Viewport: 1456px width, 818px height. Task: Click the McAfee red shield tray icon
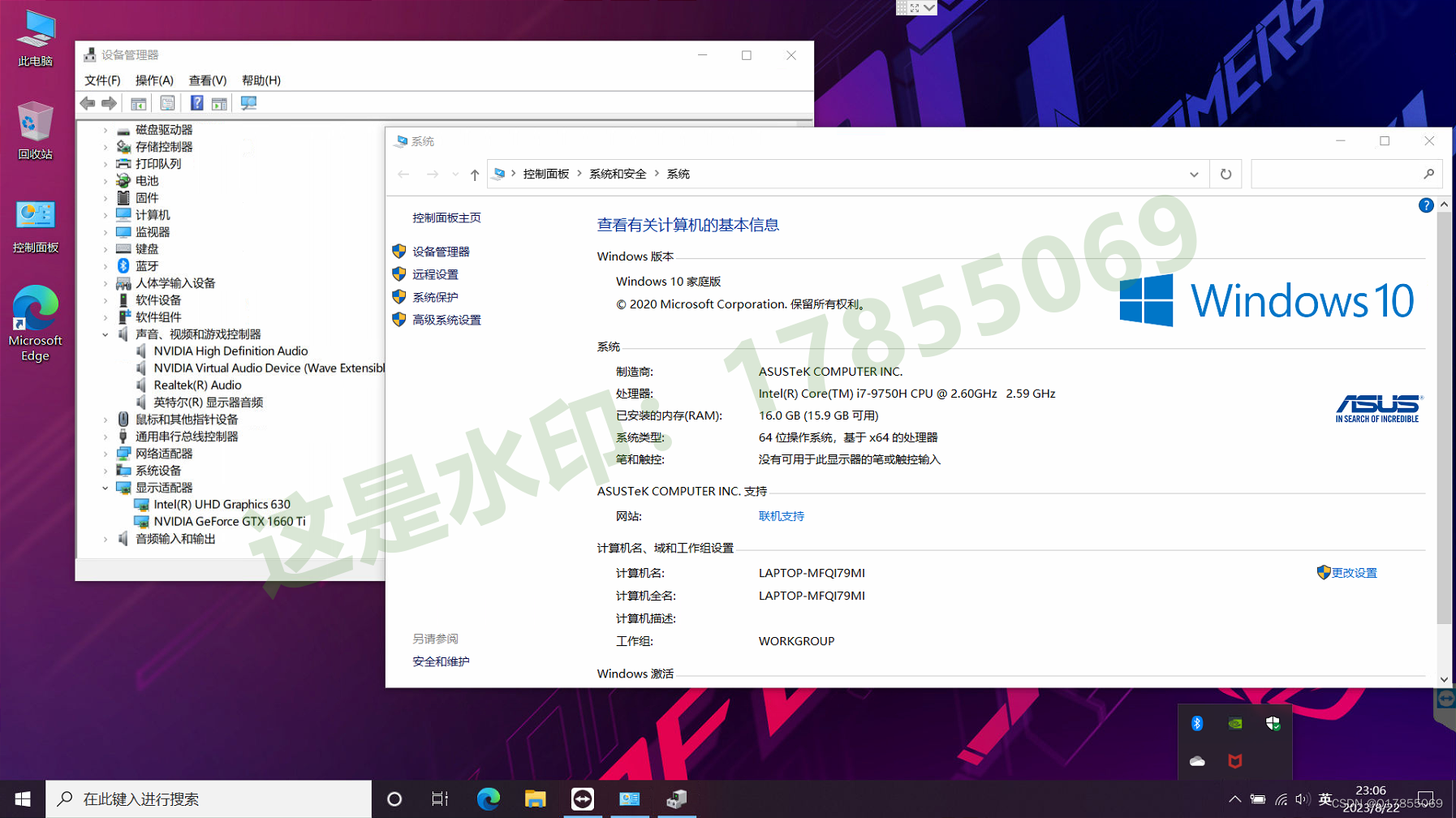click(x=1235, y=761)
